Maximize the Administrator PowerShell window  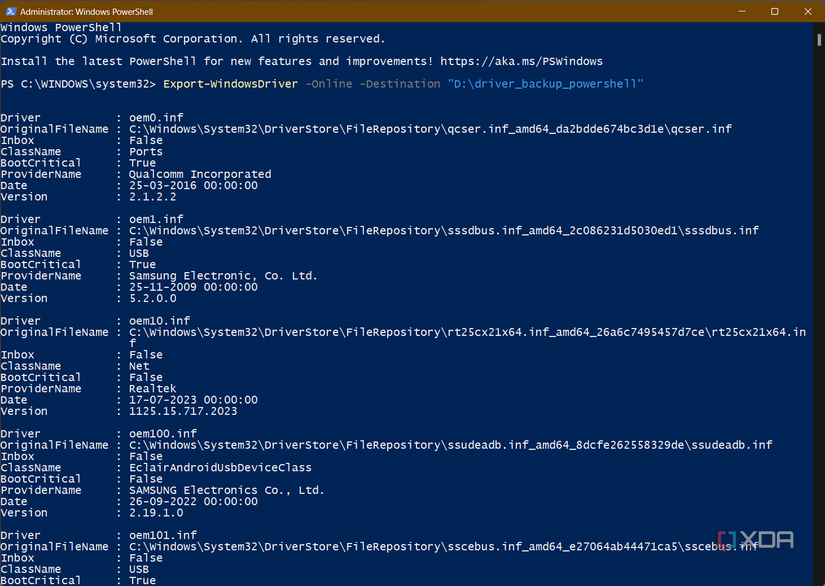click(772, 11)
